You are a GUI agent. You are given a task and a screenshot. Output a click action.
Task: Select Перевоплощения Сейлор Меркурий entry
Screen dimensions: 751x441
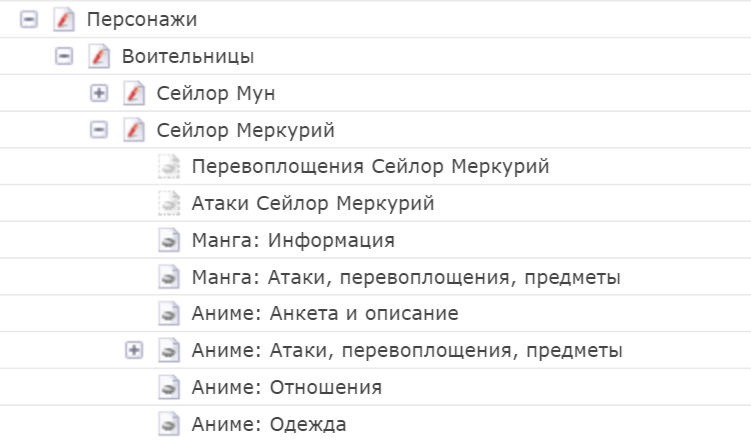click(x=370, y=167)
